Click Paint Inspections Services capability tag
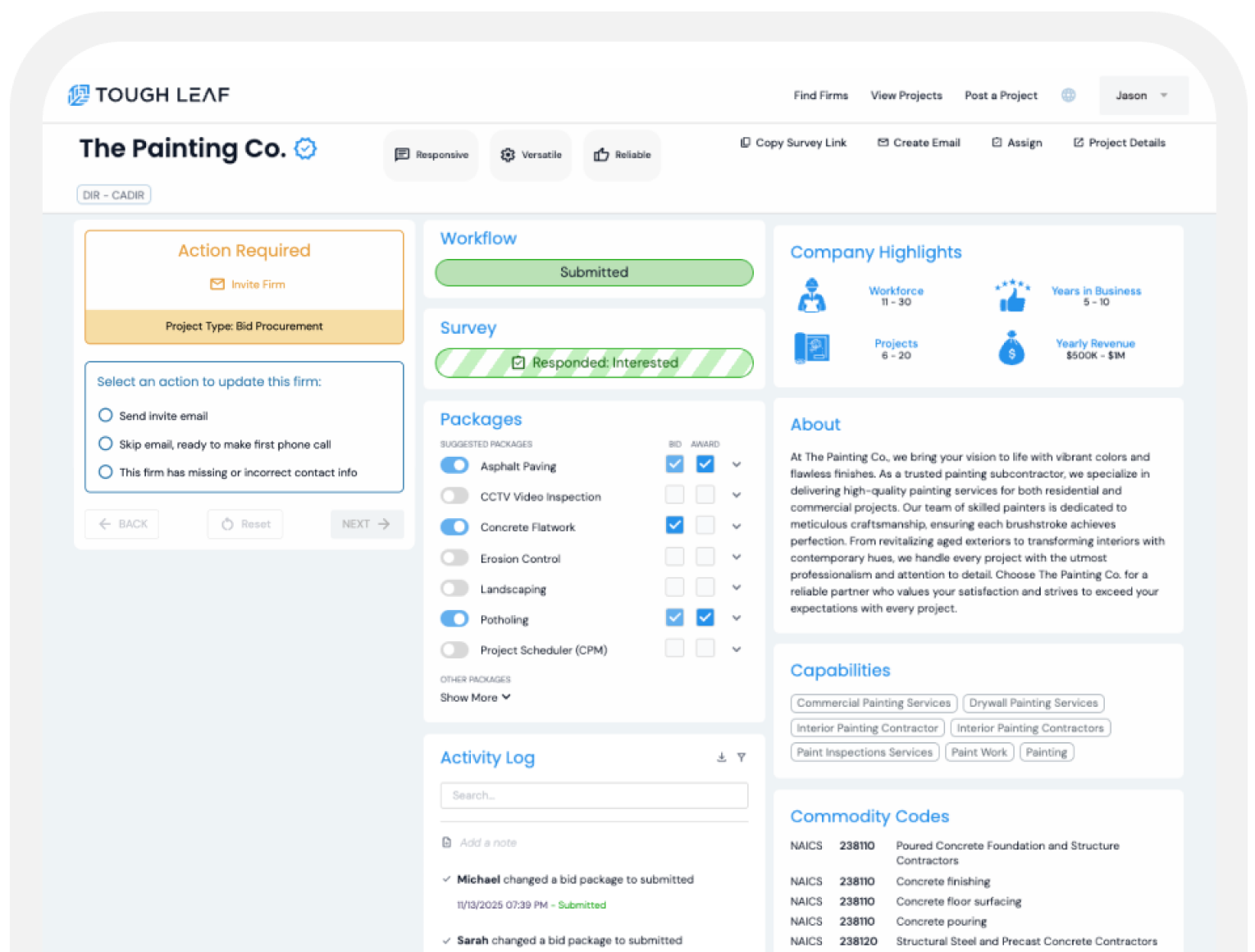 pos(865,752)
